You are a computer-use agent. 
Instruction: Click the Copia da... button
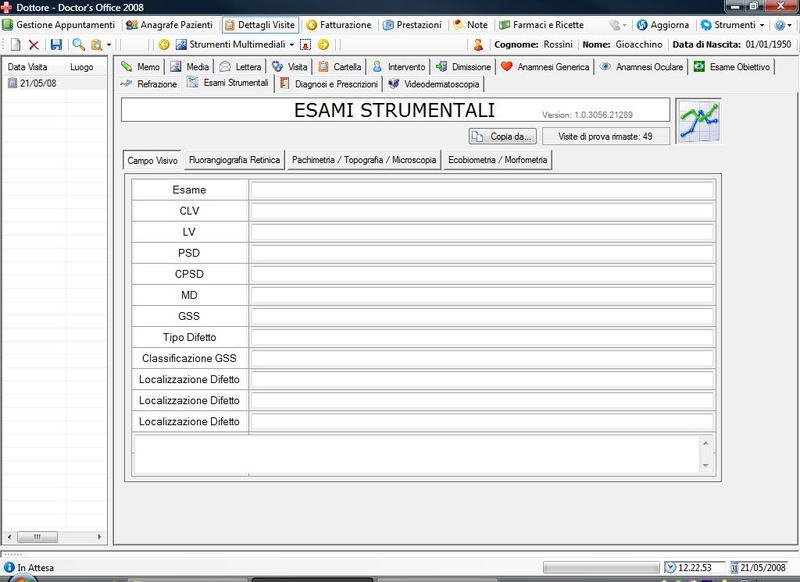click(503, 136)
